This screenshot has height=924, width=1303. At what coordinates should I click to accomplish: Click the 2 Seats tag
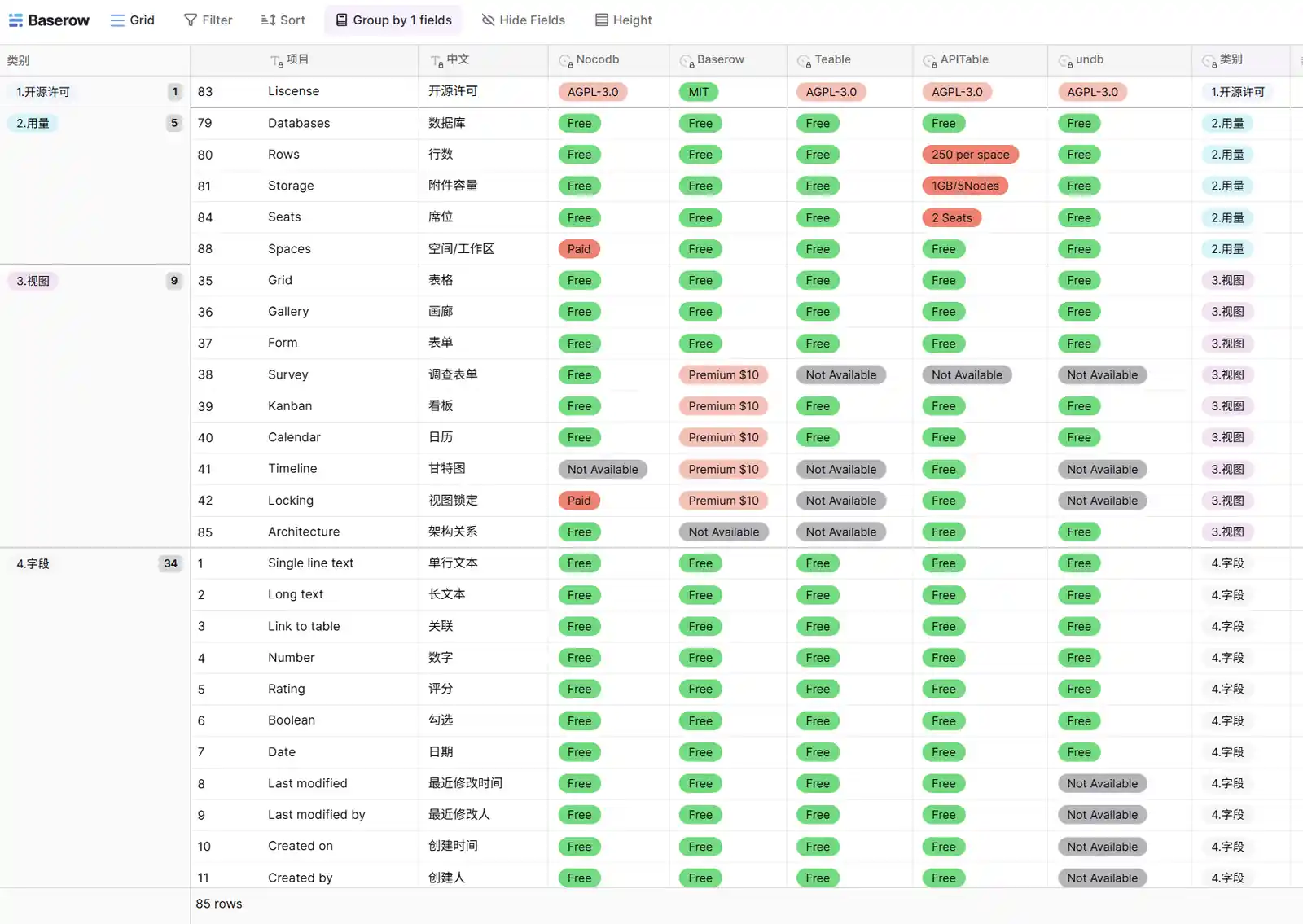(x=952, y=217)
